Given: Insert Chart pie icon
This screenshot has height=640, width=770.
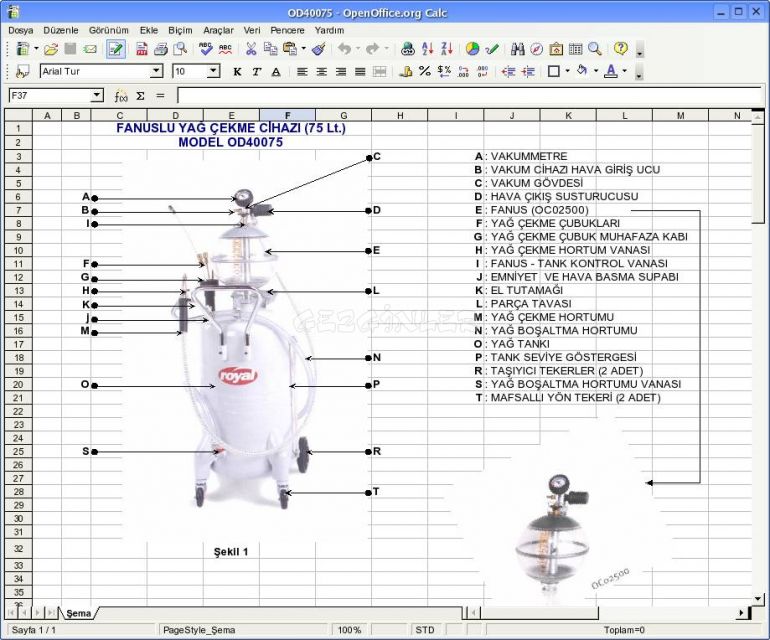Looking at the screenshot, I should [472, 49].
